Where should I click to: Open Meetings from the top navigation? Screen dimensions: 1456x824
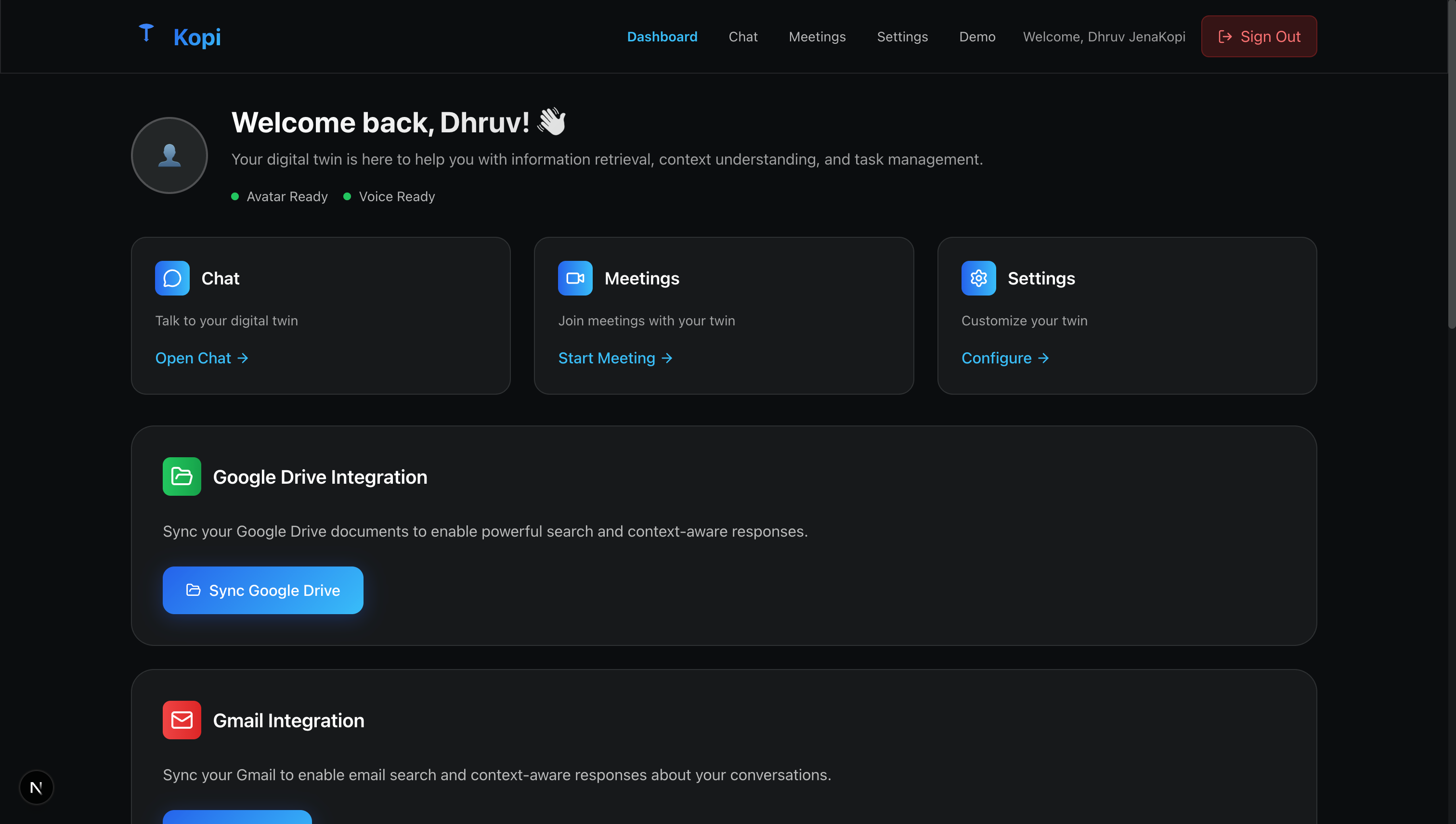pyautogui.click(x=817, y=37)
